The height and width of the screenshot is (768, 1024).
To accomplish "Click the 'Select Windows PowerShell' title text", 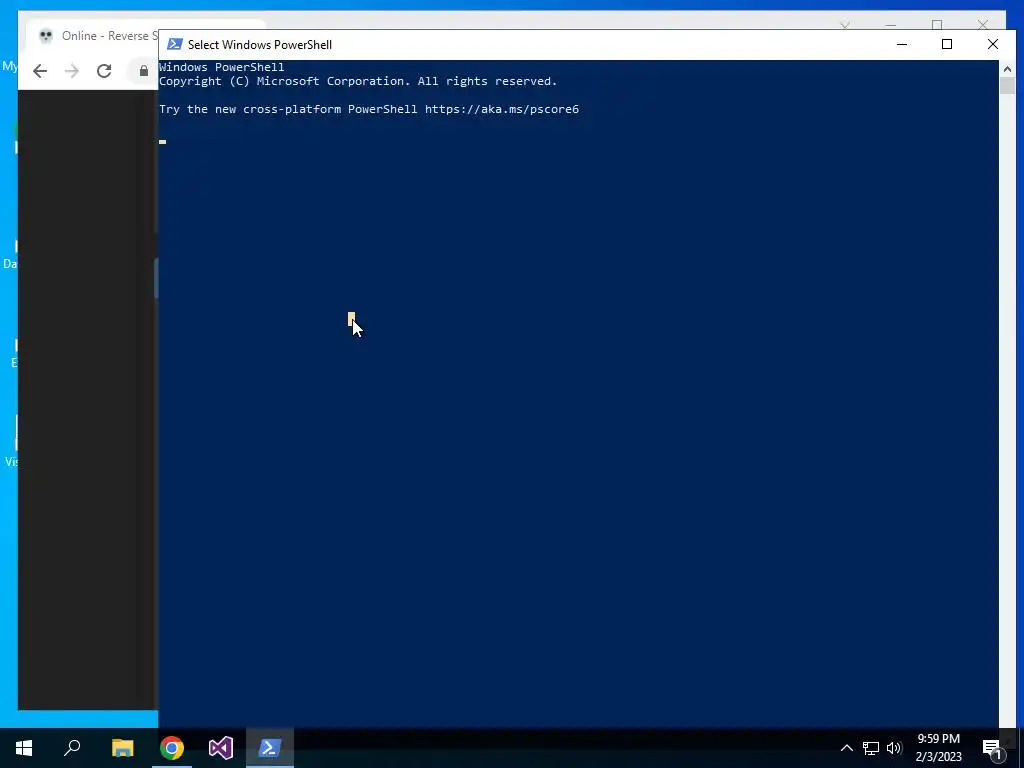I will pos(260,44).
